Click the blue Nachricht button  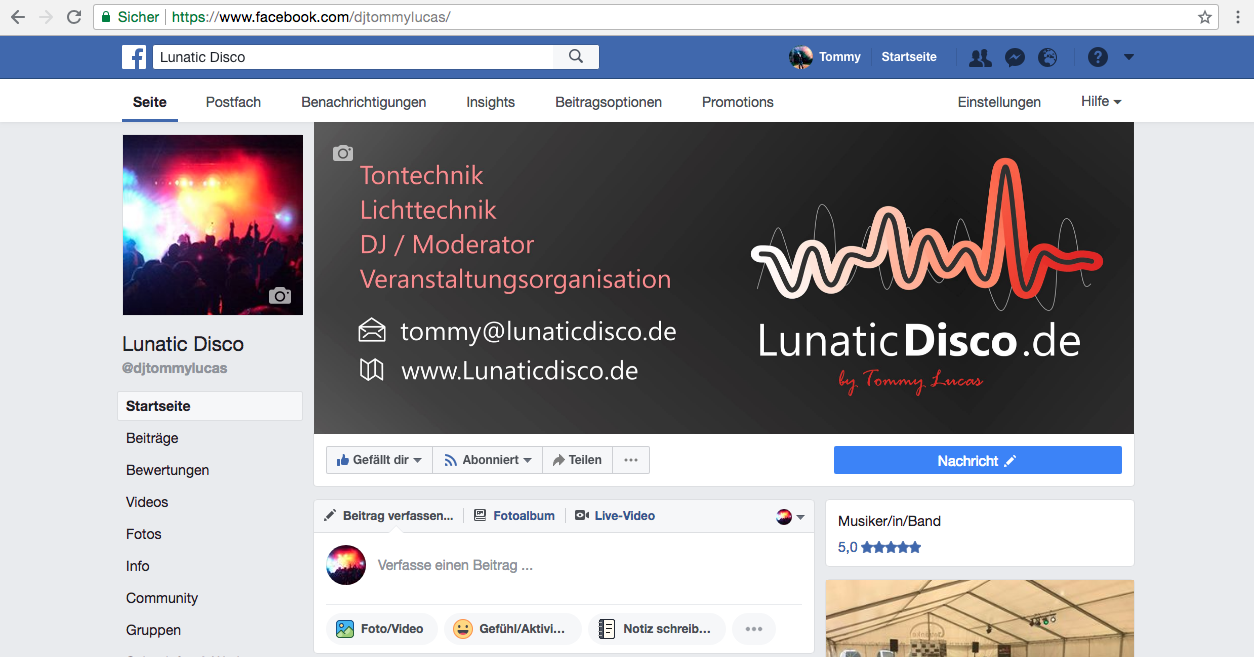click(978, 460)
